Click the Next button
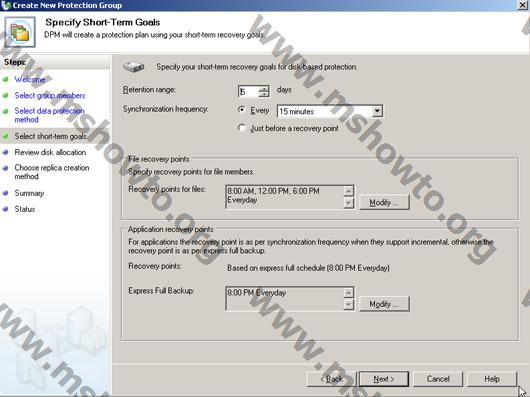The image size is (530, 397). (384, 379)
